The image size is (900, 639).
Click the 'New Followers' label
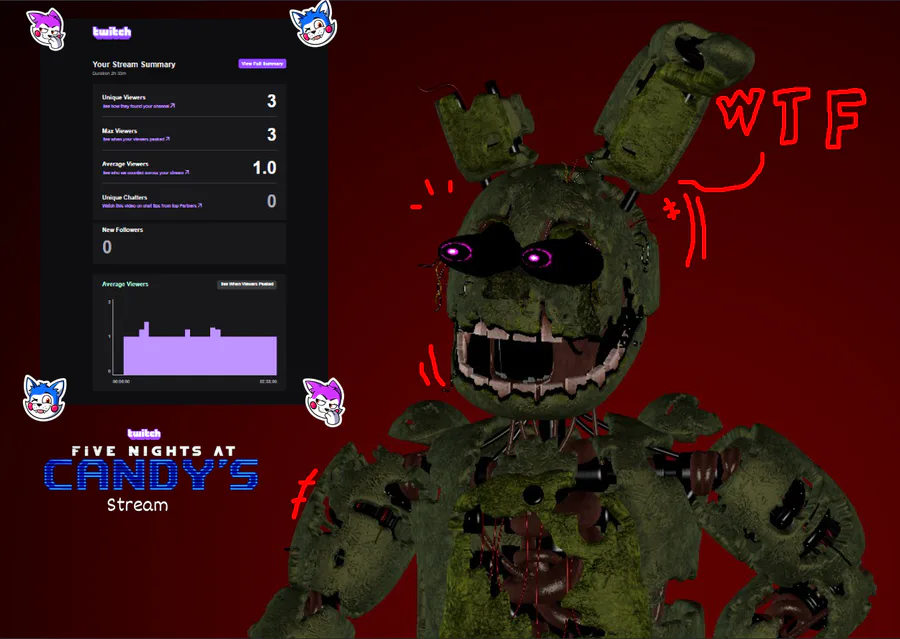123,230
